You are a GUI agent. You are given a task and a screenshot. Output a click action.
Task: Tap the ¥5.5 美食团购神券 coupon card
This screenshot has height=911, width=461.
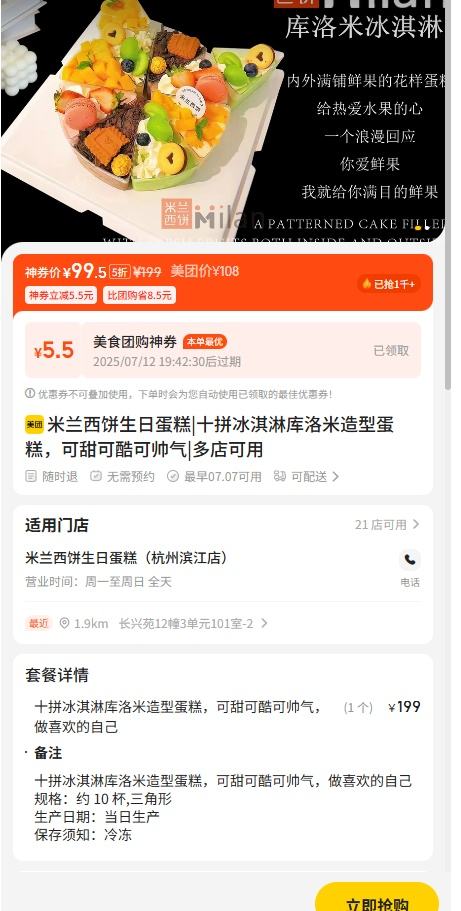click(223, 350)
